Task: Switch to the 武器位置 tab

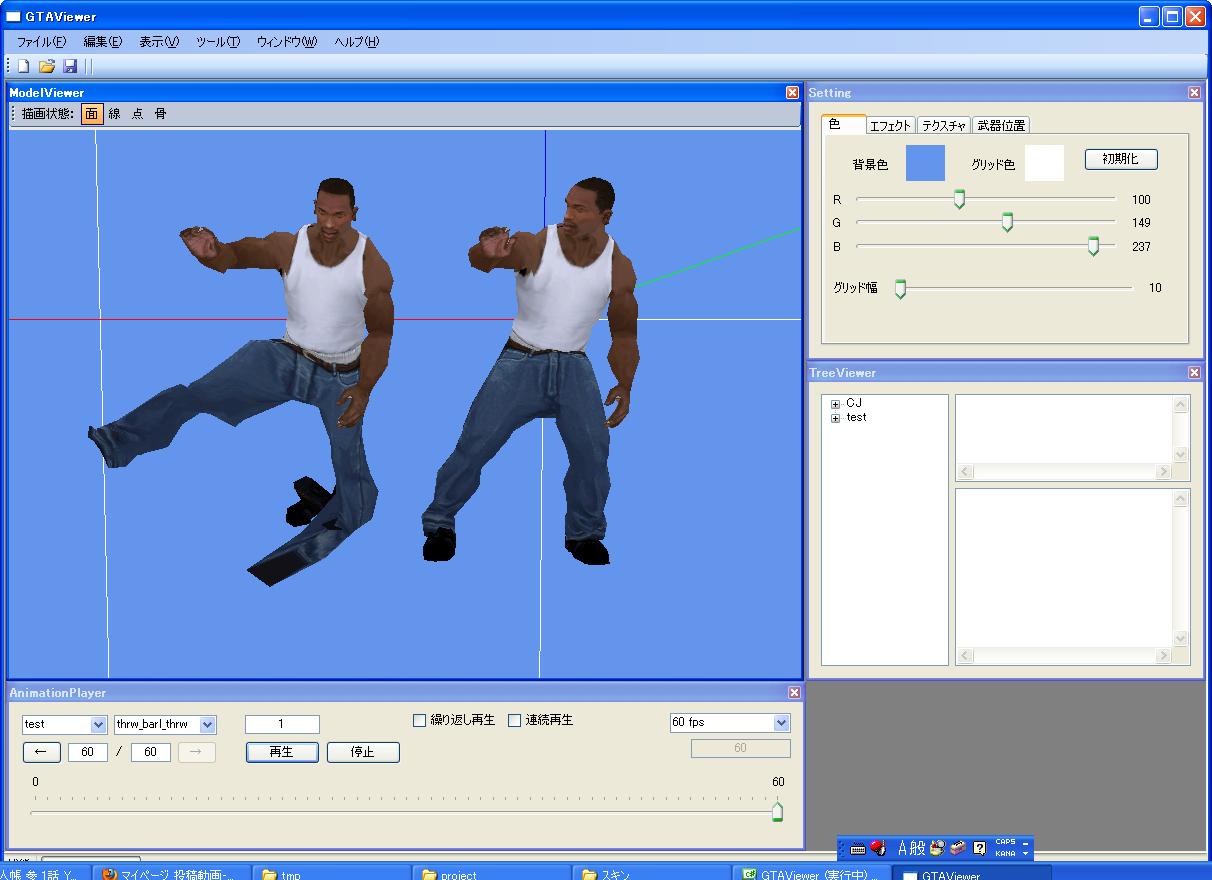Action: [1002, 125]
